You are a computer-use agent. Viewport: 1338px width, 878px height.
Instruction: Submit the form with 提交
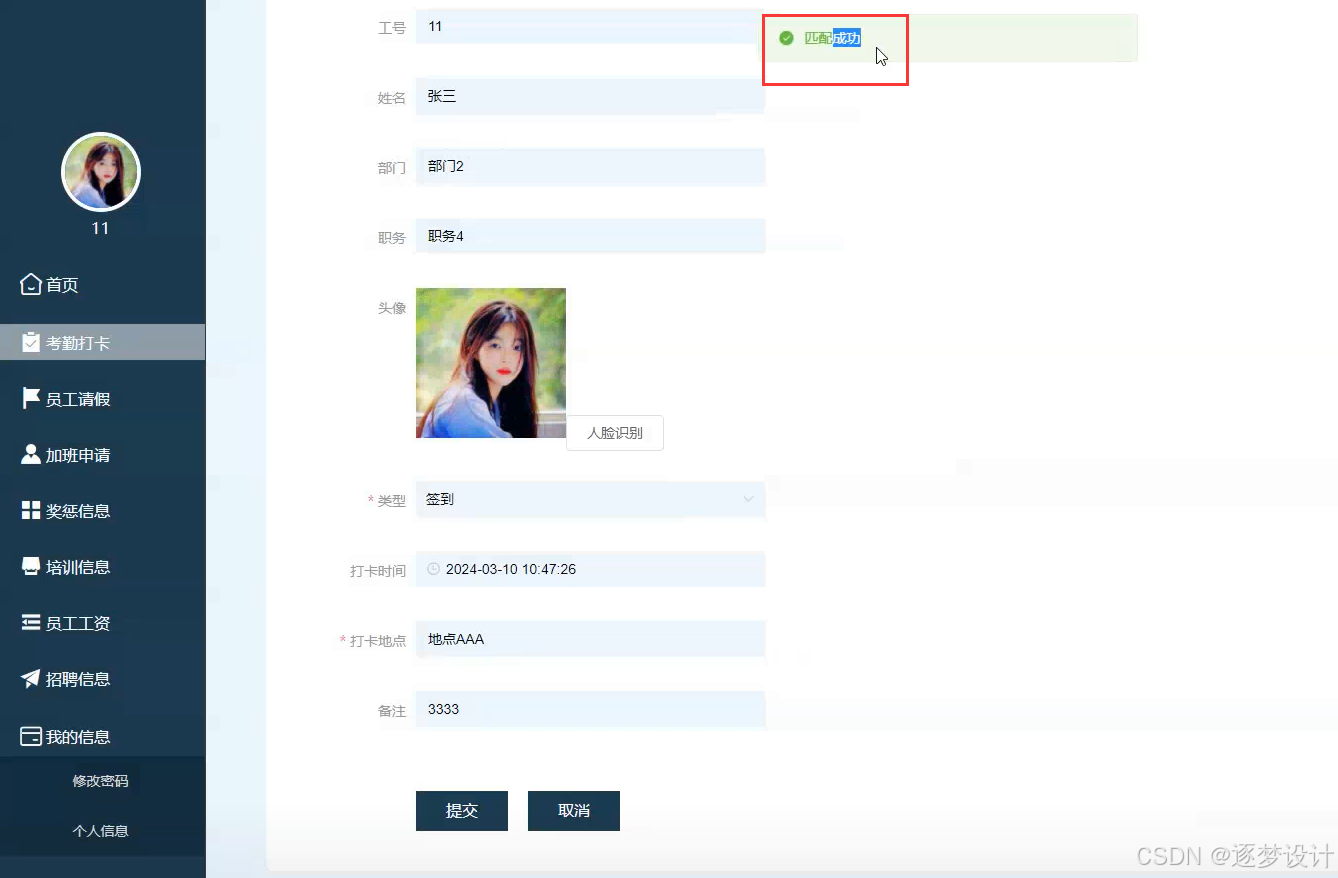(462, 811)
